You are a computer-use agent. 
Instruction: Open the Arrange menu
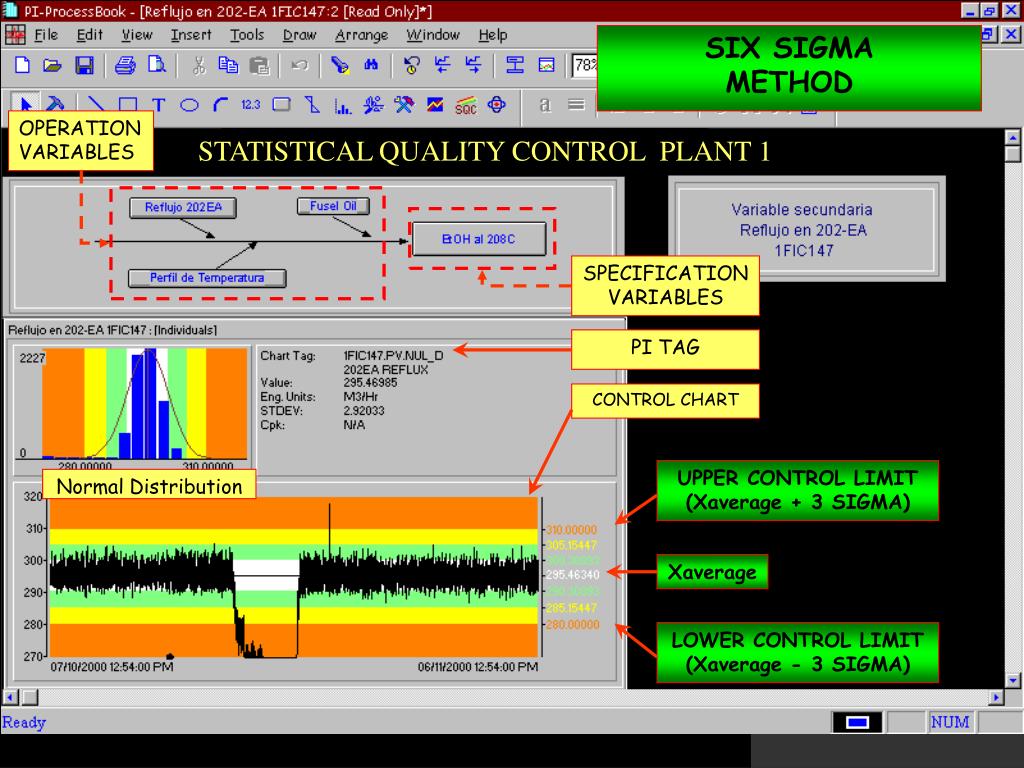tap(361, 35)
